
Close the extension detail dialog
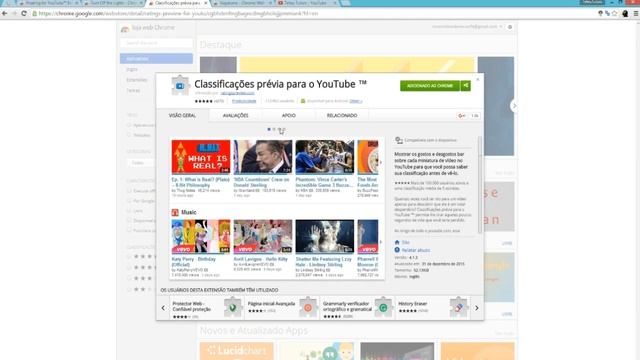click(478, 80)
